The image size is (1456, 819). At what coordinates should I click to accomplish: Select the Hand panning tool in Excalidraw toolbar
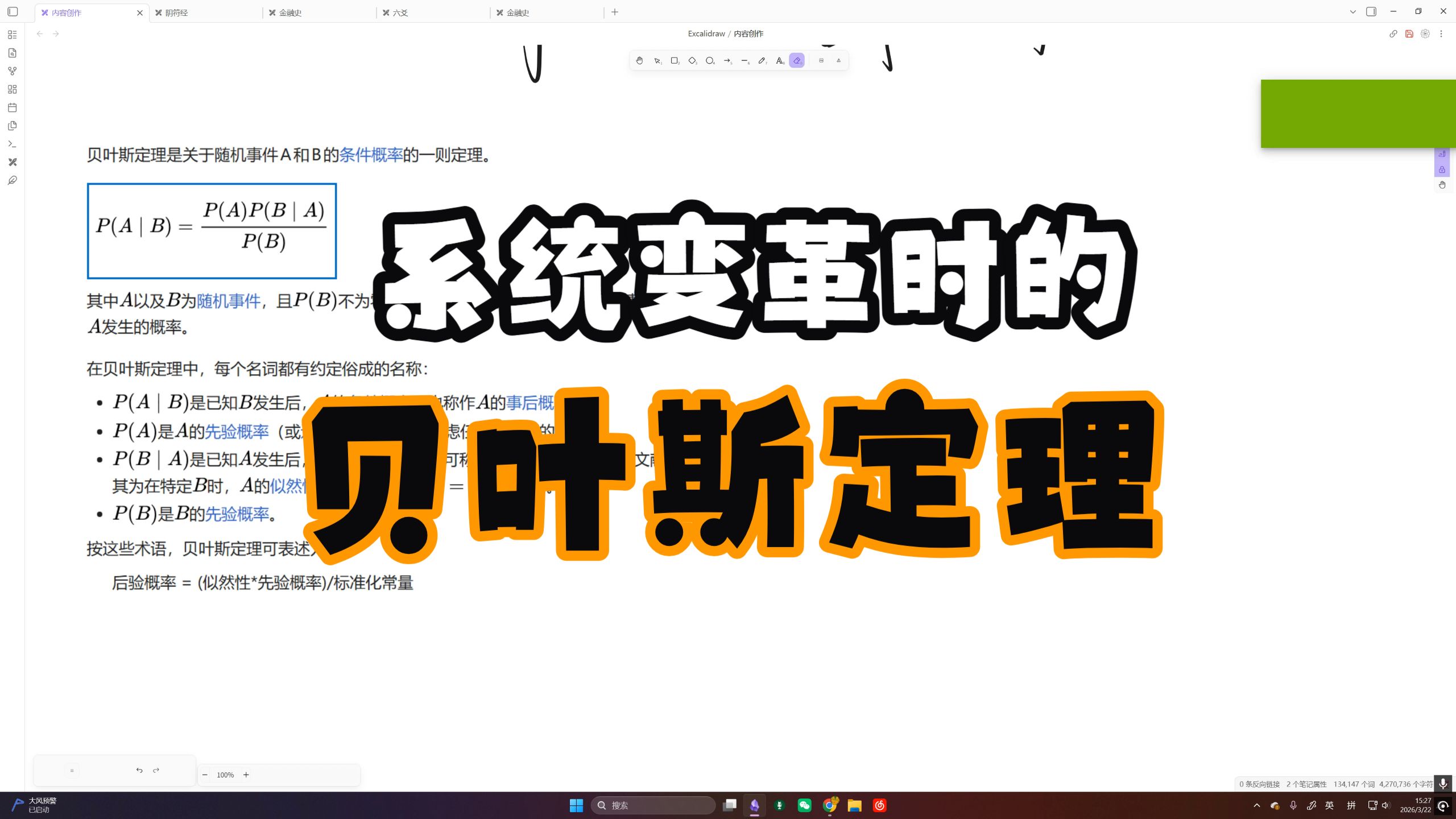[x=639, y=60]
